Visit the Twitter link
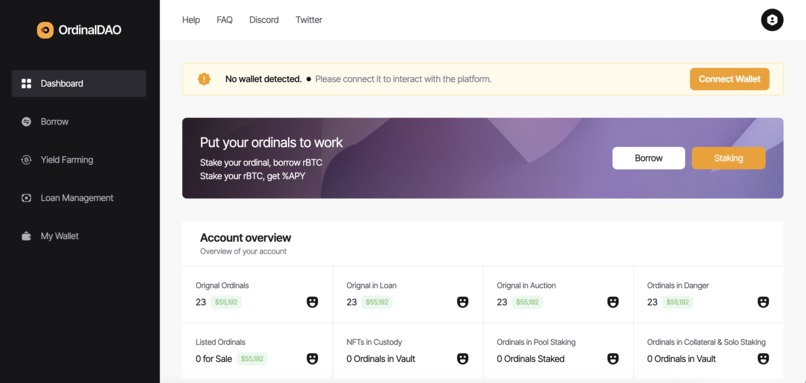The image size is (806, 383). coord(309,20)
